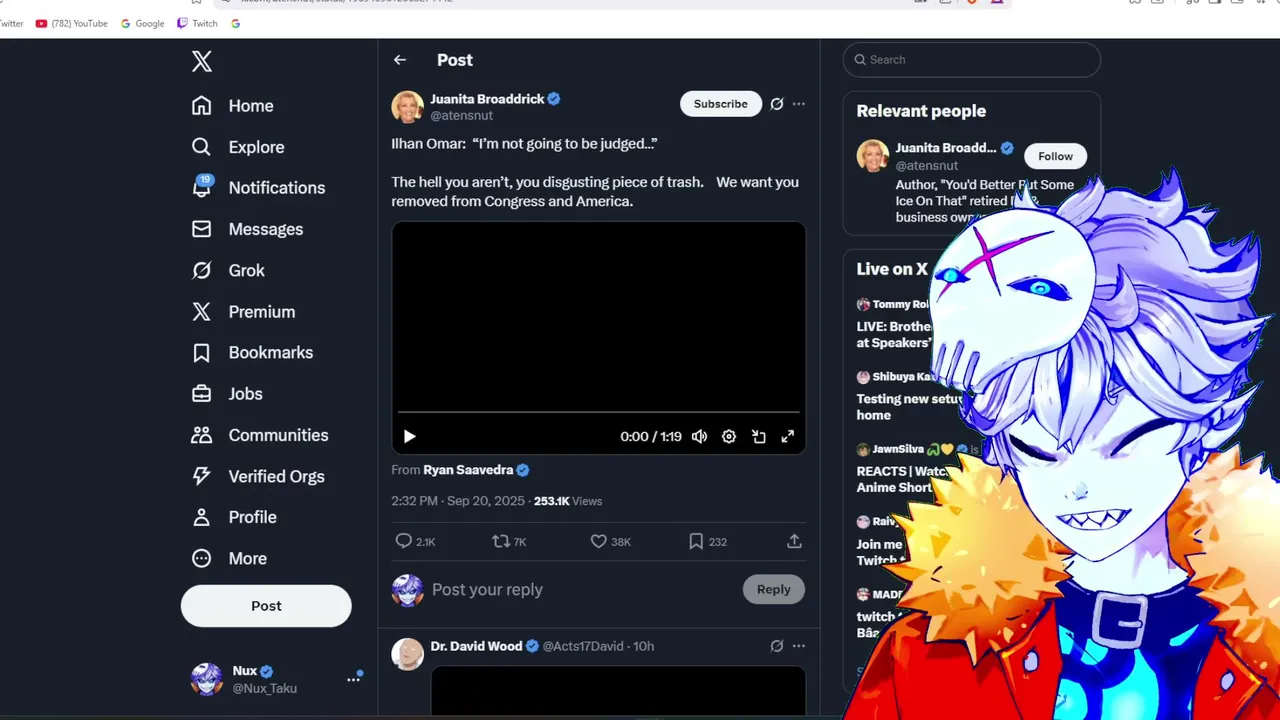Click the @atensnut handle in post
Image resolution: width=1280 pixels, height=720 pixels.
461,115
